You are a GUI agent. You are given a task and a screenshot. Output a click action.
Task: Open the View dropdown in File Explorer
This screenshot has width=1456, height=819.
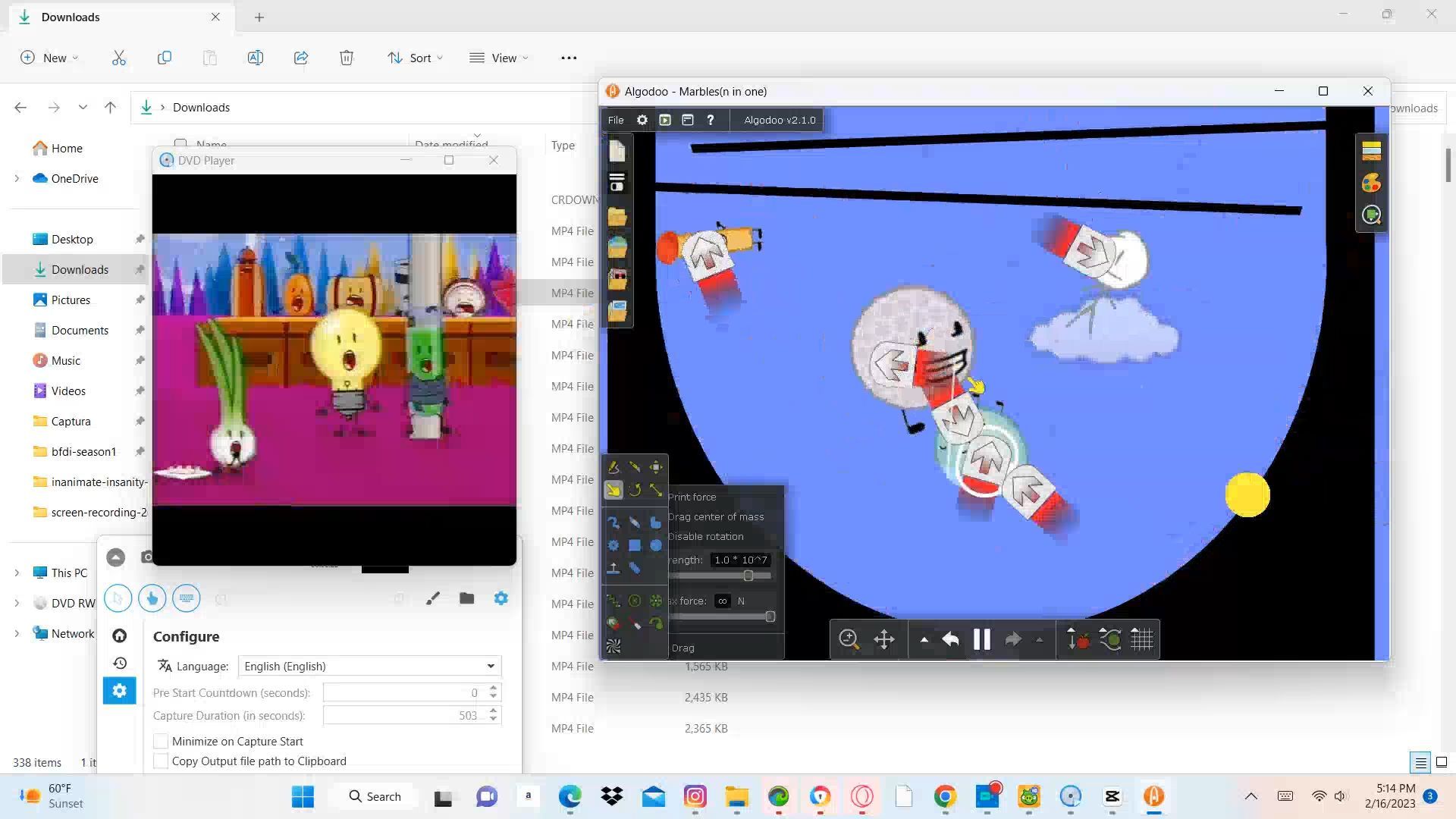pyautogui.click(x=498, y=58)
